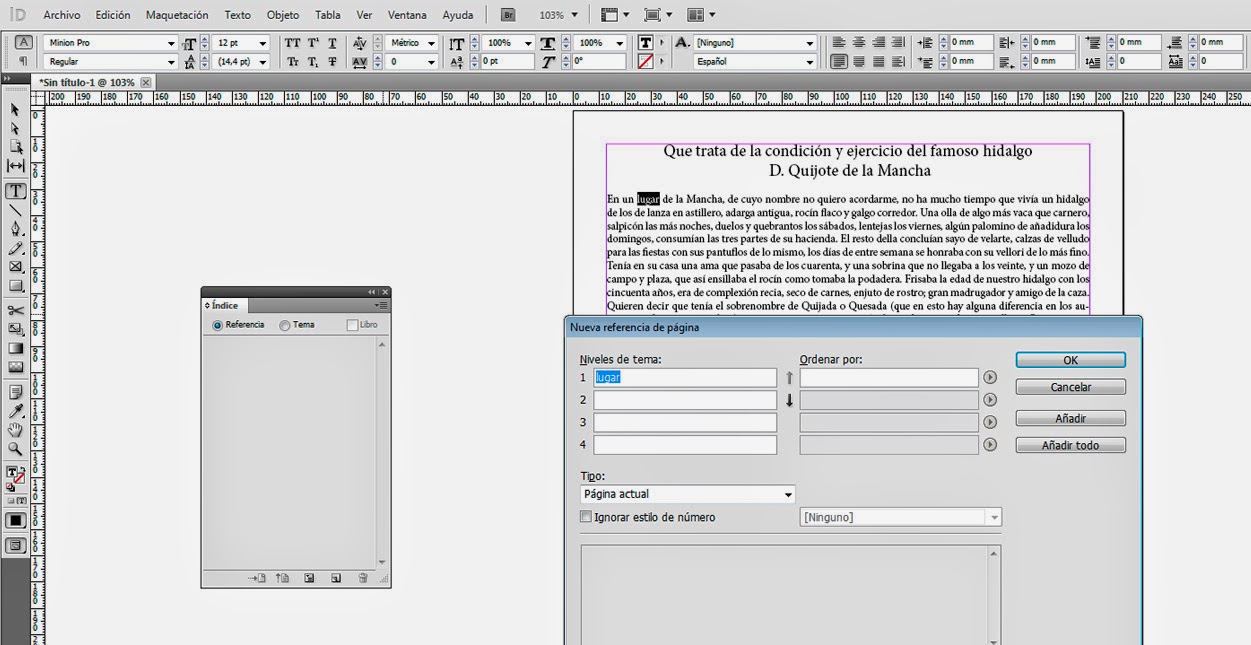Switch to the Sin título-1 document tab

pyautogui.click(x=85, y=81)
